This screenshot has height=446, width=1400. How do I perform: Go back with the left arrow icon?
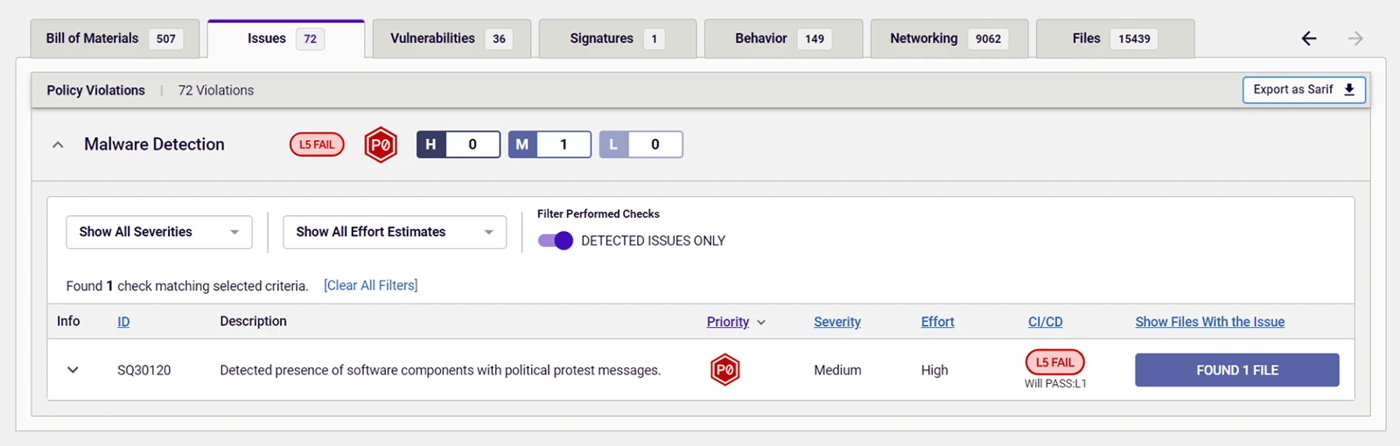point(1309,39)
